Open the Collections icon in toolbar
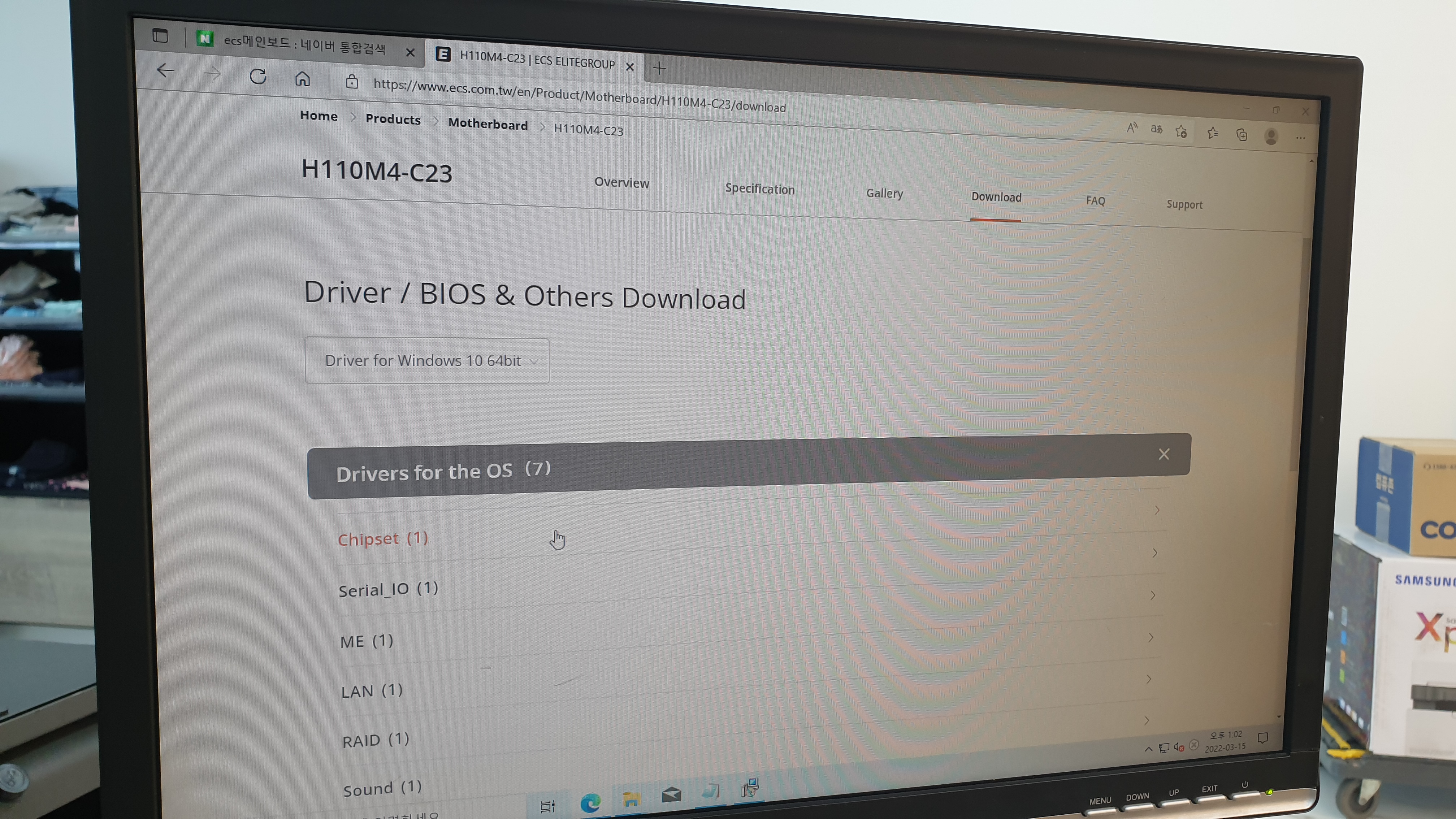This screenshot has width=1456, height=819. (x=1241, y=135)
